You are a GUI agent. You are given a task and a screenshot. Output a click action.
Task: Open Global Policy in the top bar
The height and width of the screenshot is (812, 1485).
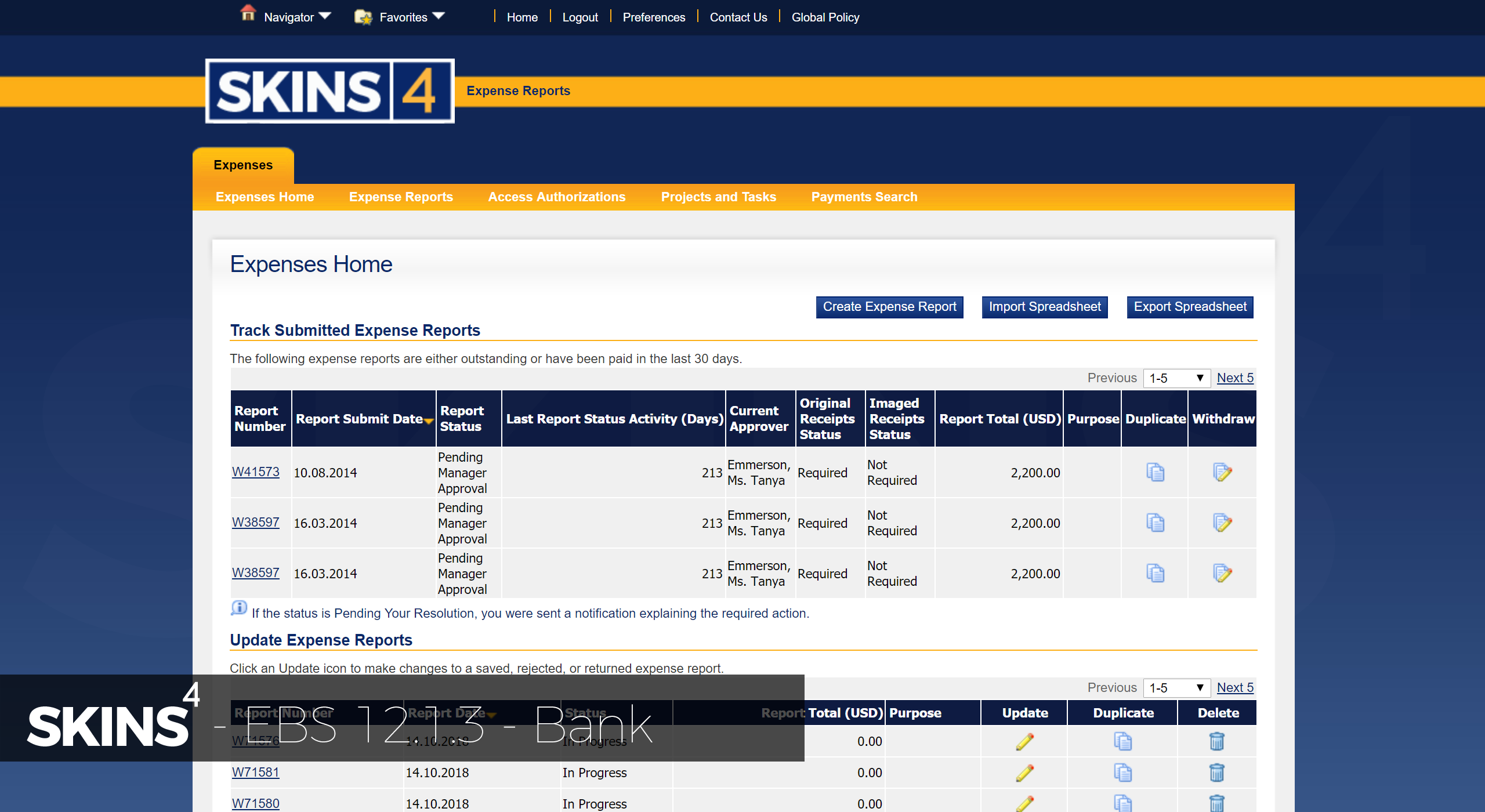[825, 17]
